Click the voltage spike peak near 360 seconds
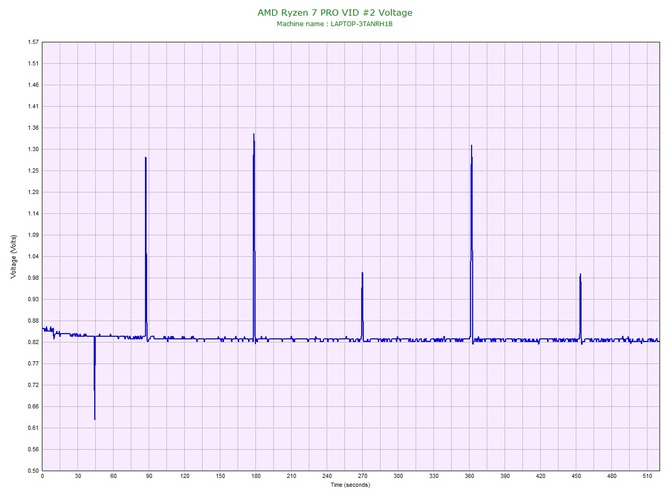The width and height of the screenshot is (670, 502). click(471, 146)
